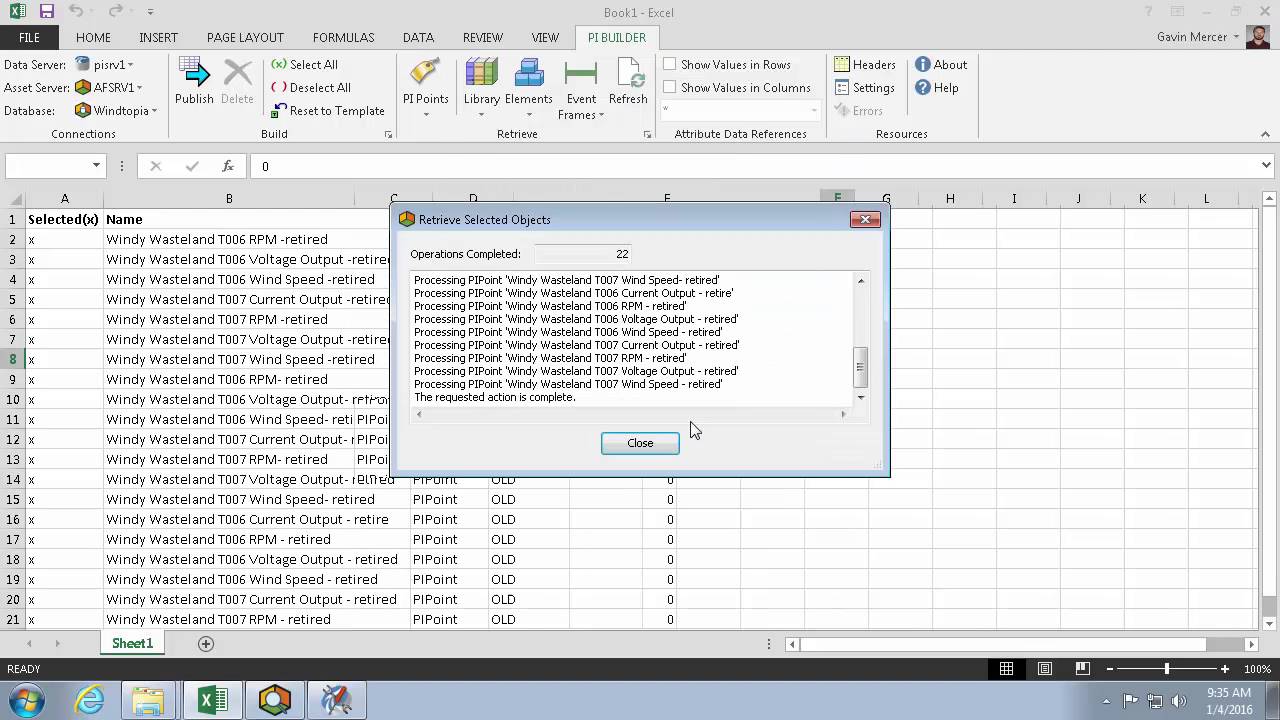Image resolution: width=1280 pixels, height=720 pixels.
Task: Click the Excel icon in the taskbar
Action: tap(212, 700)
